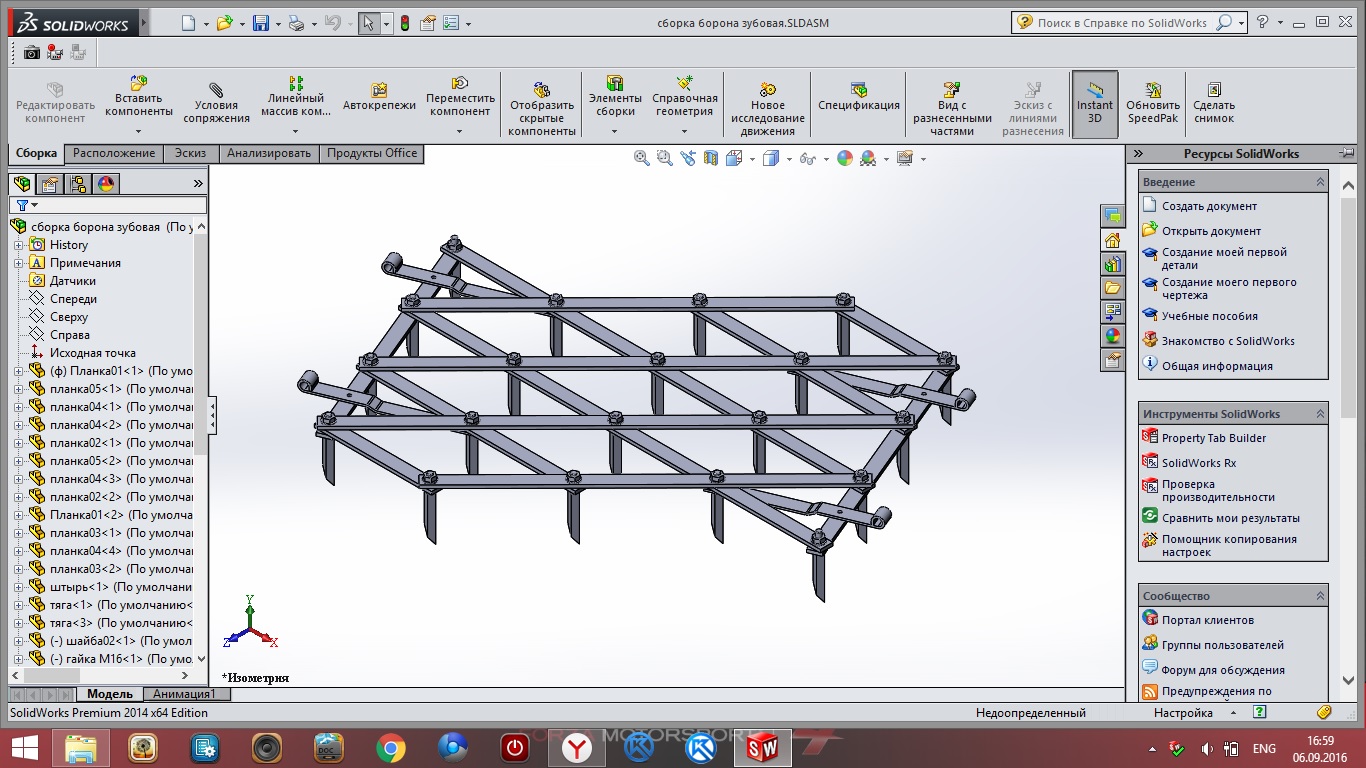This screenshot has width=1366, height=768.
Task: Click Создать документ link
Action: click(1209, 206)
